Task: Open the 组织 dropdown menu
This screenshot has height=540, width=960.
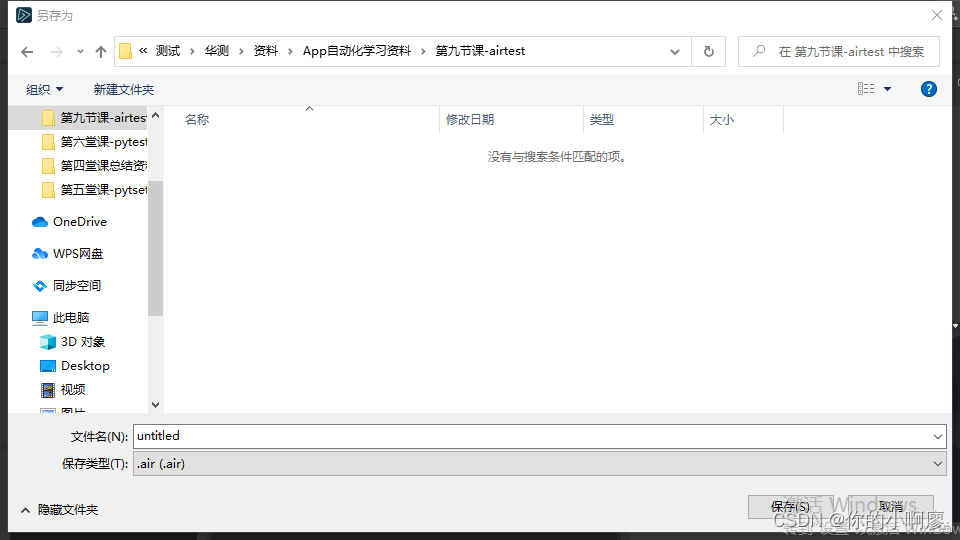Action: (45, 89)
